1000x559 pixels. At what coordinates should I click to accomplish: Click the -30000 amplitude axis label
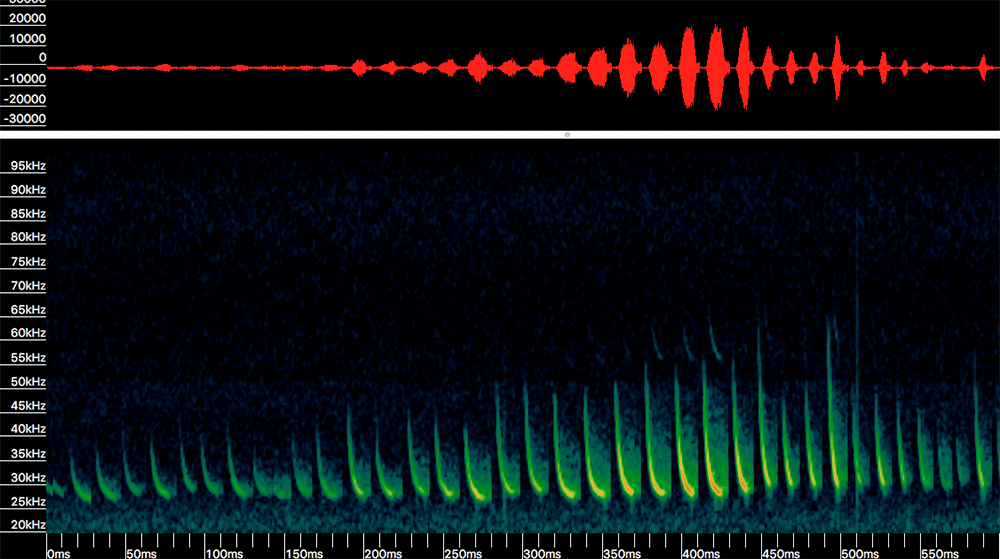[24, 118]
